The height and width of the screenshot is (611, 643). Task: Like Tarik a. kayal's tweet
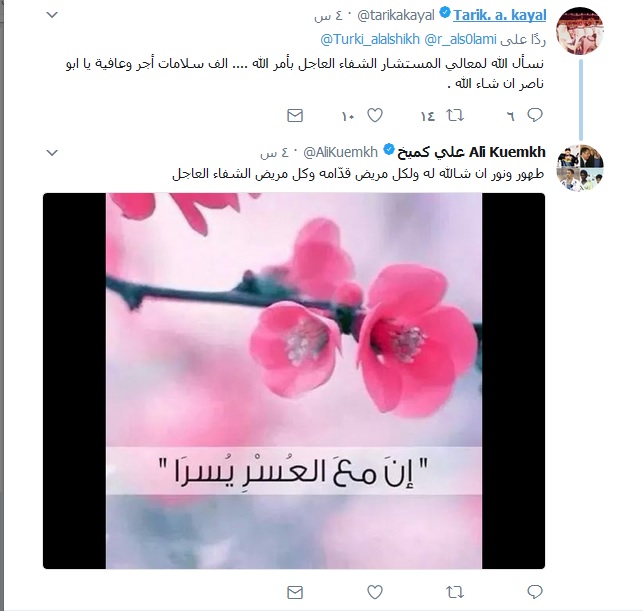pos(375,115)
